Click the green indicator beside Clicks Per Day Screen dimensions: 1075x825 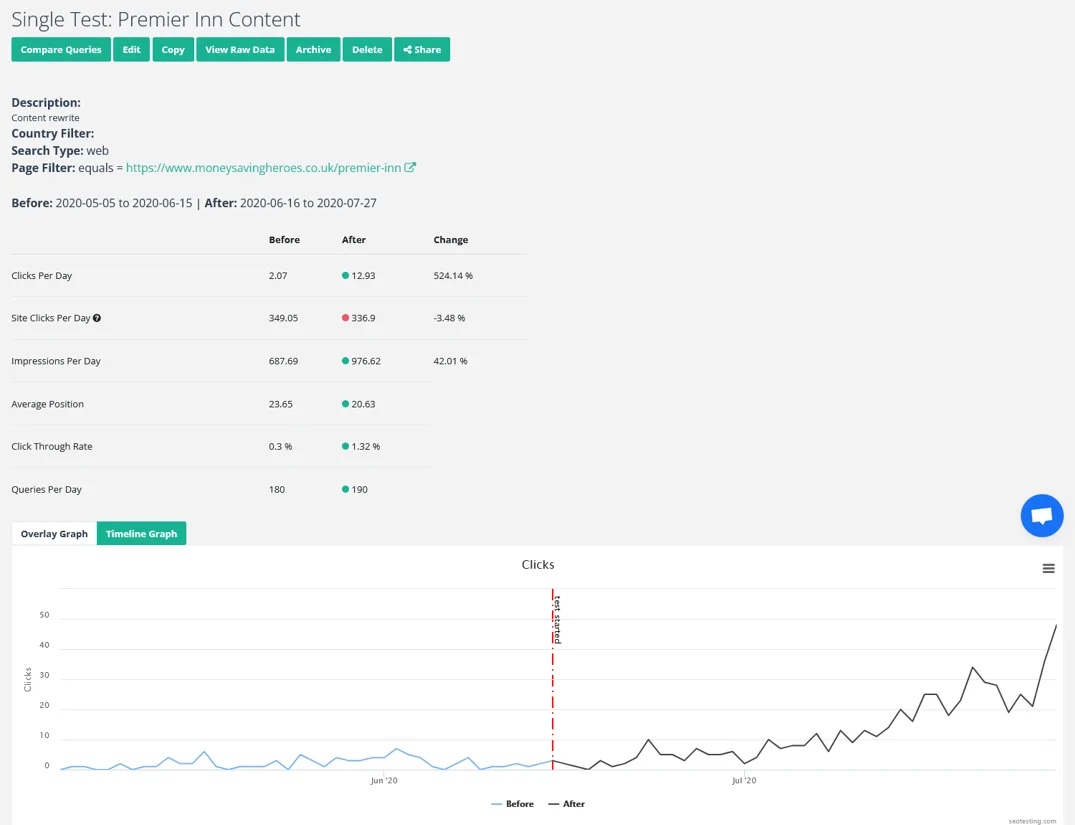pyautogui.click(x=346, y=275)
